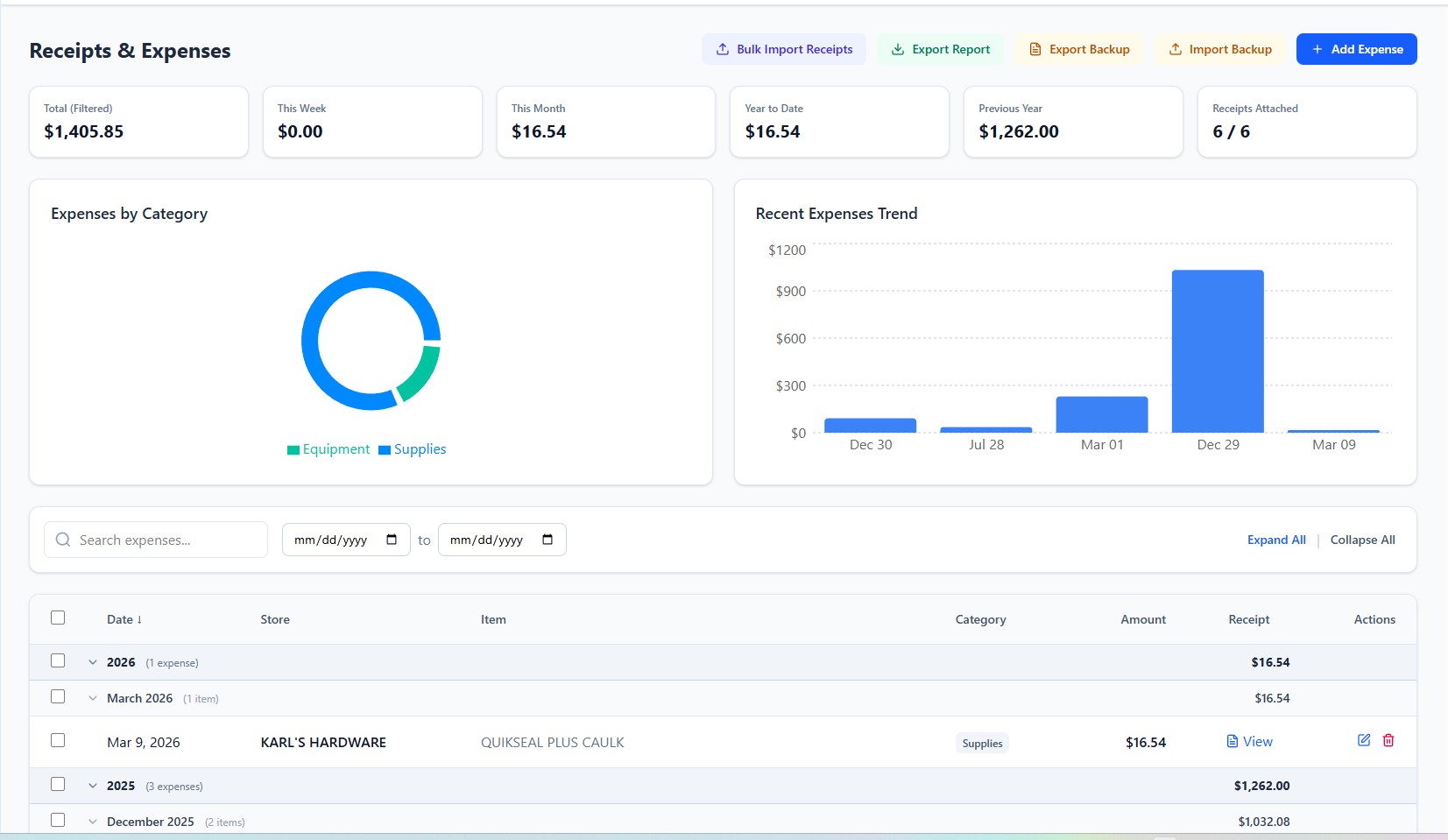
Task: Select the Export Report download icon
Action: [898, 49]
